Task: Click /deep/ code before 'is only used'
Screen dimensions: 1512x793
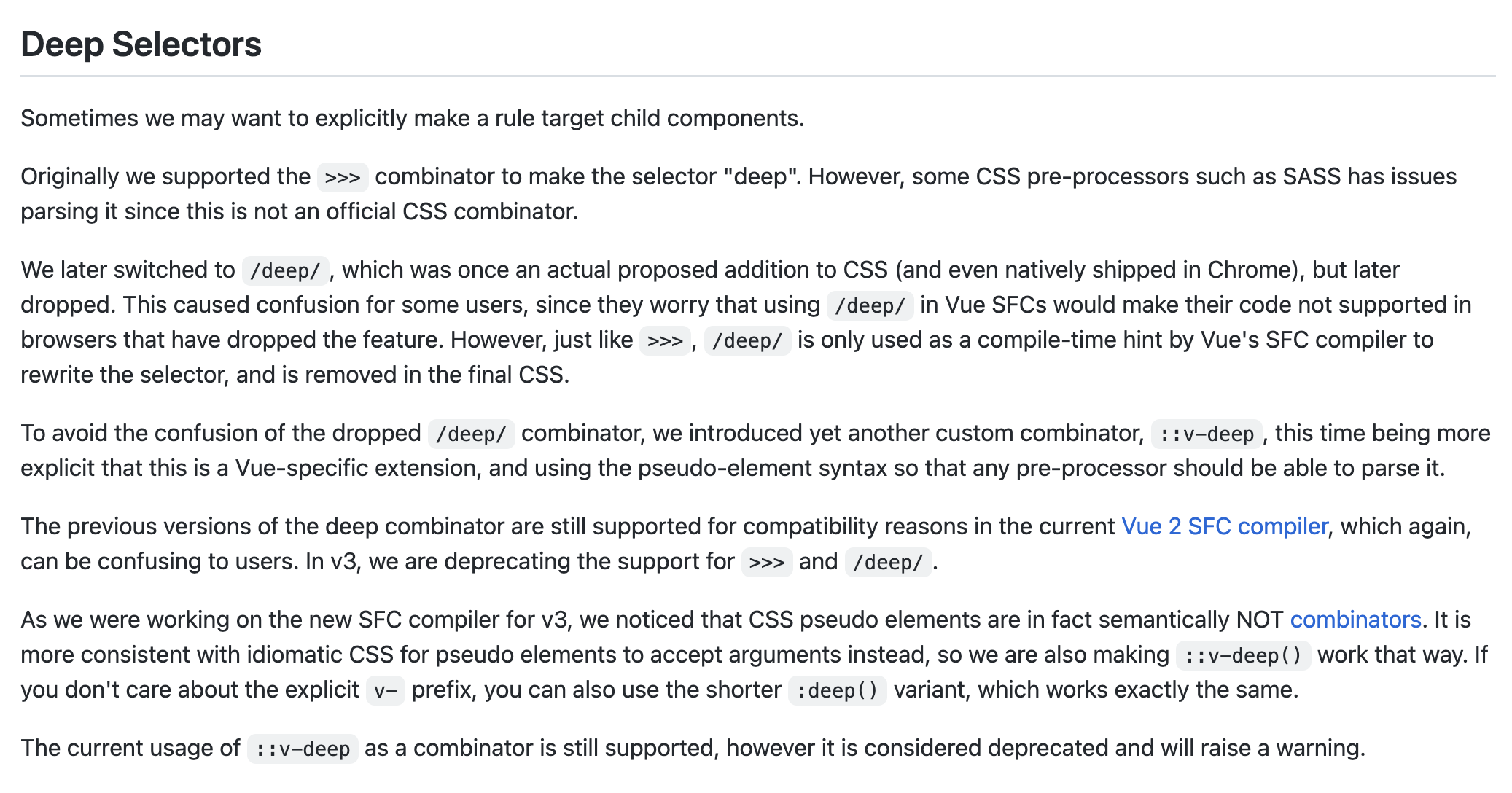Action: (747, 340)
